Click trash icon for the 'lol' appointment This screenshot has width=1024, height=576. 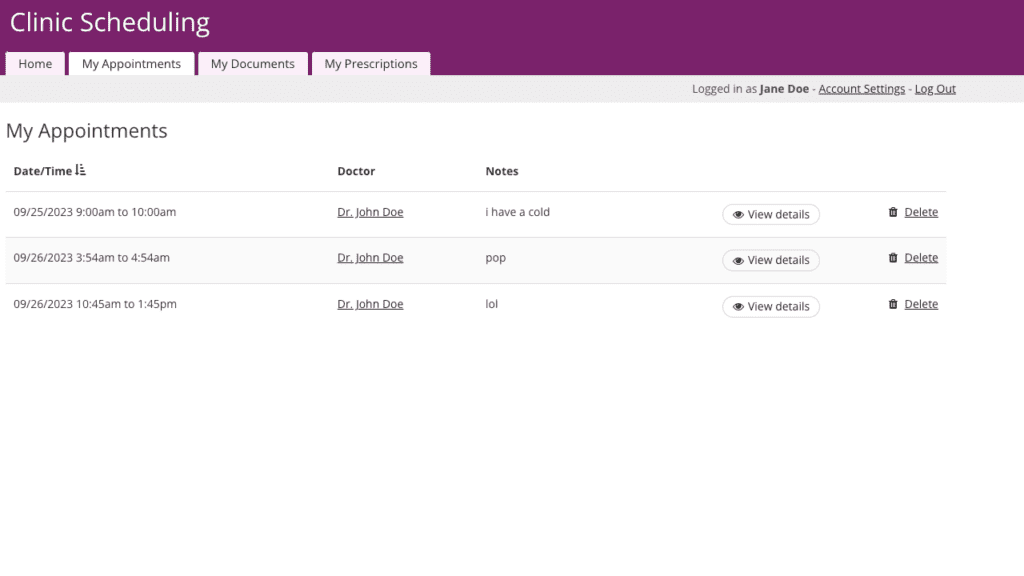point(893,304)
